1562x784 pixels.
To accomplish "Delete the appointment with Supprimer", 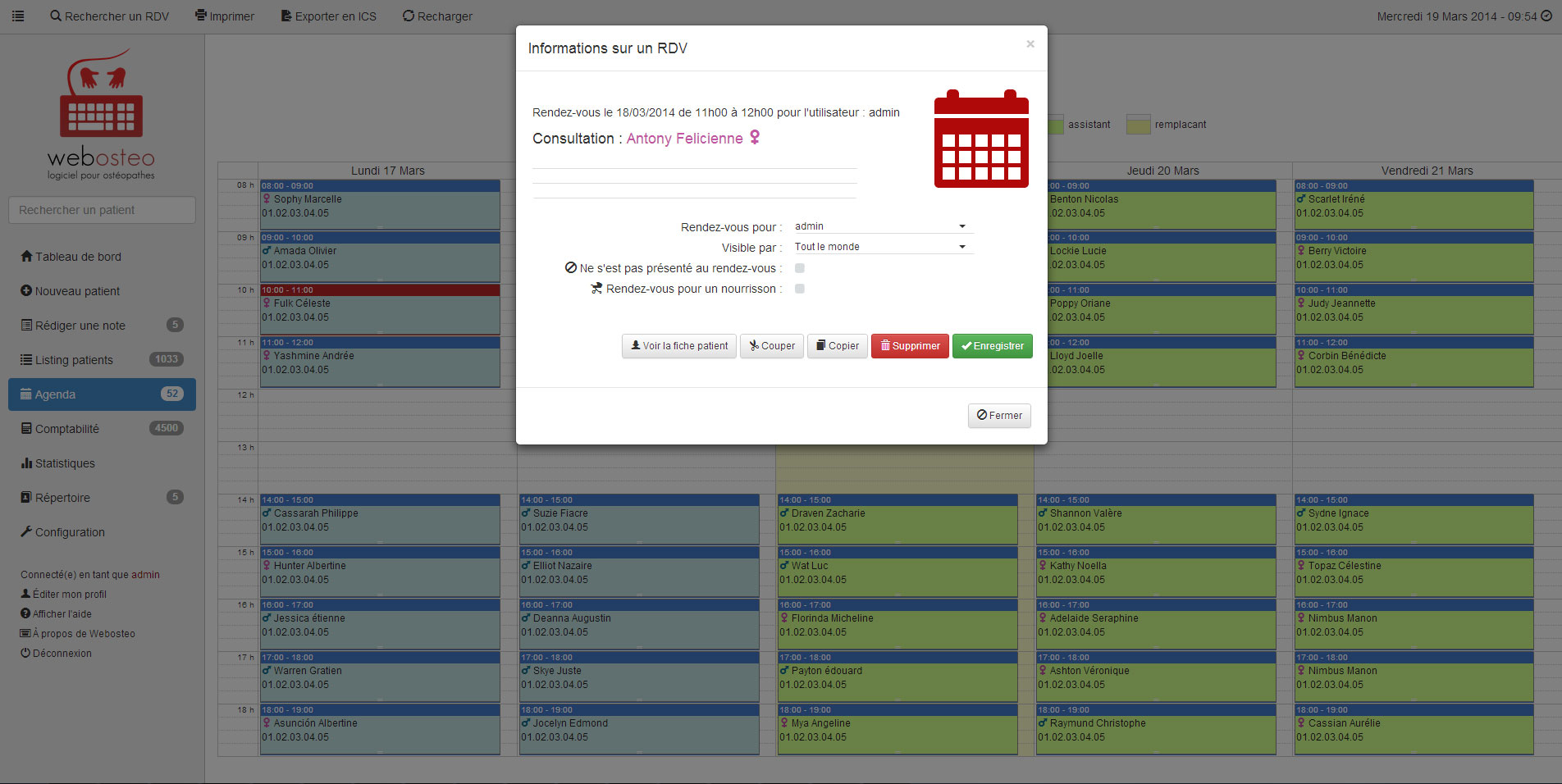I will [910, 346].
